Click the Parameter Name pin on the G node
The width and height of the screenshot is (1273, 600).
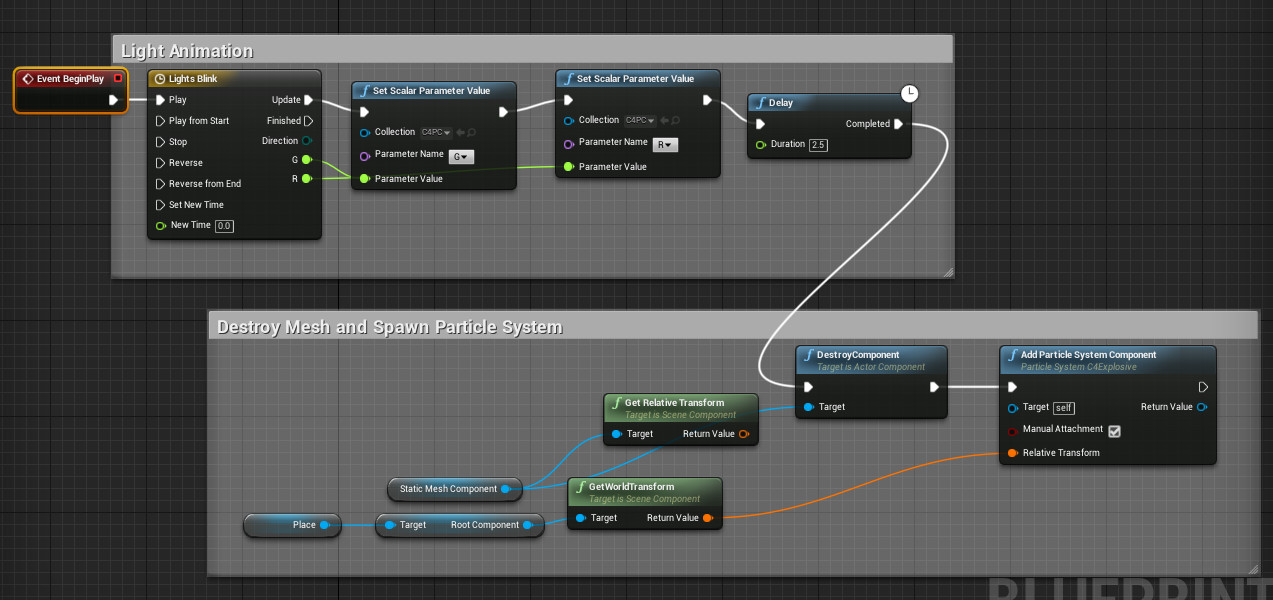365,155
